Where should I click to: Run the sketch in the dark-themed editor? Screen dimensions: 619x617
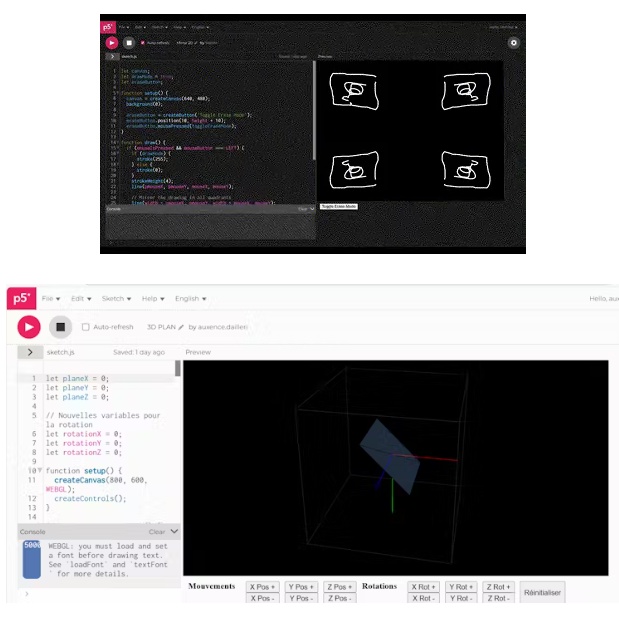click(111, 43)
